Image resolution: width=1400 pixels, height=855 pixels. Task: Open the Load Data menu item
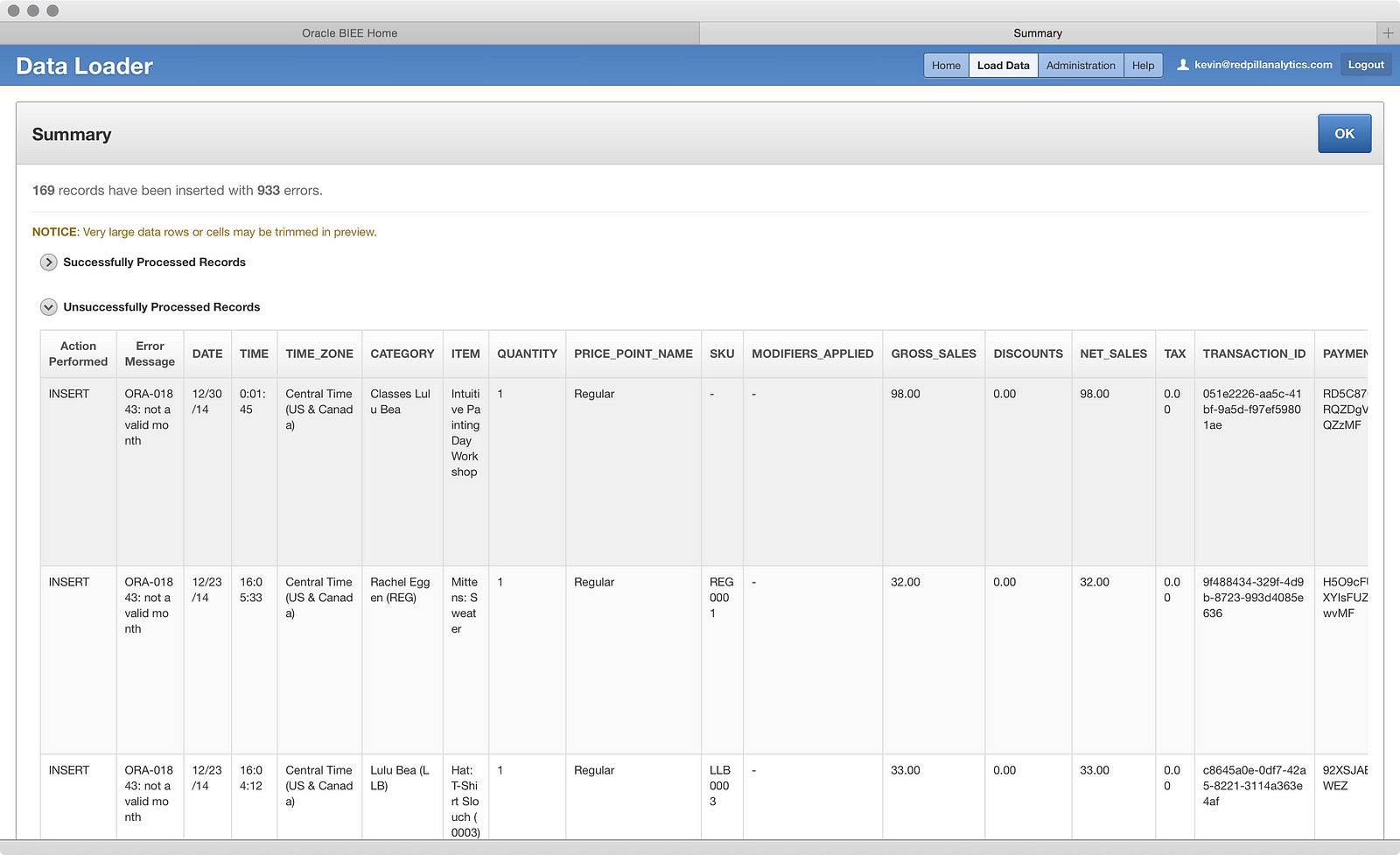tap(1003, 66)
